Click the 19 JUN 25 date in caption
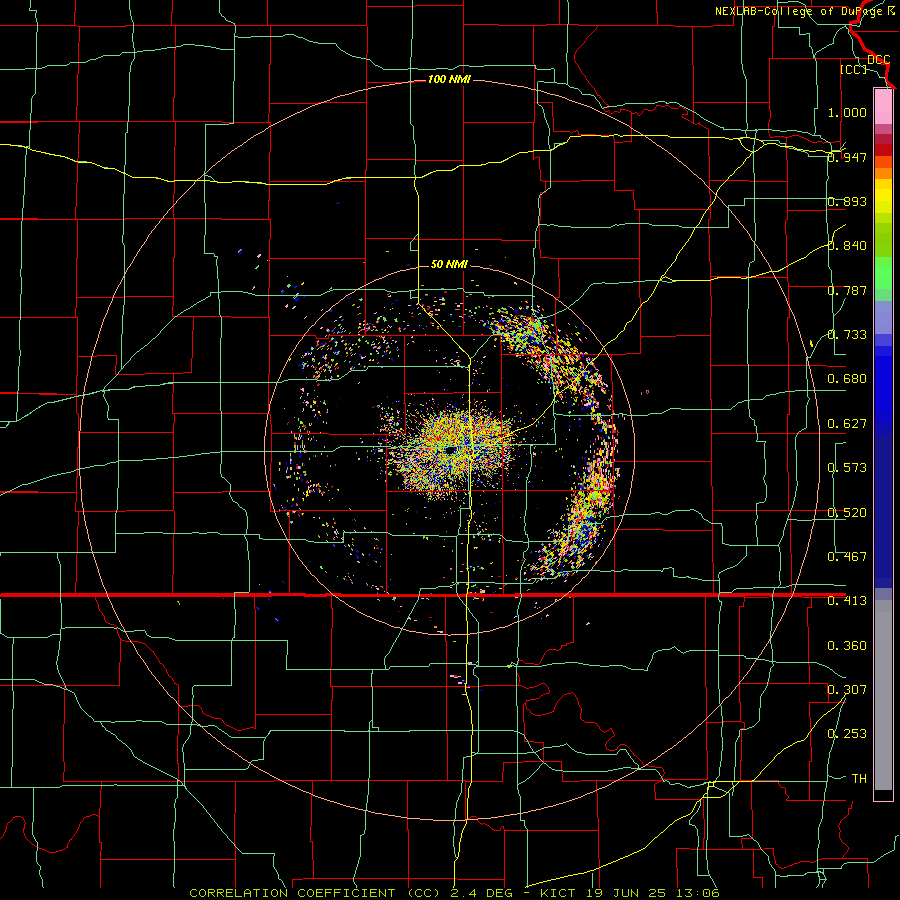The width and height of the screenshot is (900, 900). 626,893
